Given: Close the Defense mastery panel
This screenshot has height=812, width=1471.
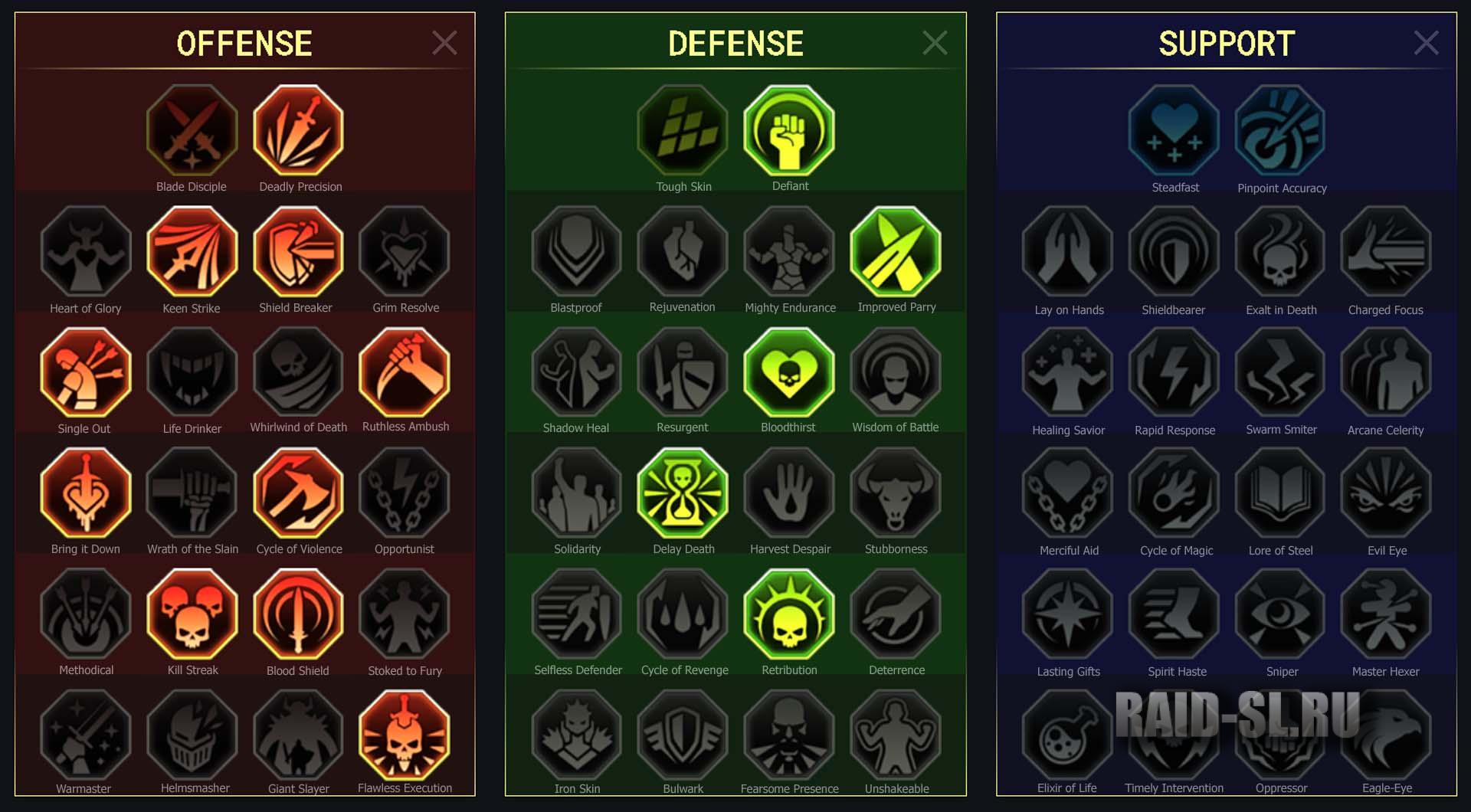Looking at the screenshot, I should (935, 43).
